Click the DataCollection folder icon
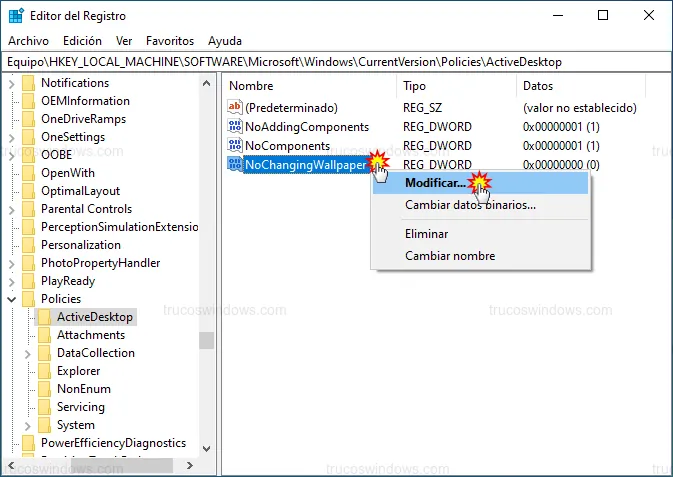This screenshot has height=477, width=673. coord(44,353)
